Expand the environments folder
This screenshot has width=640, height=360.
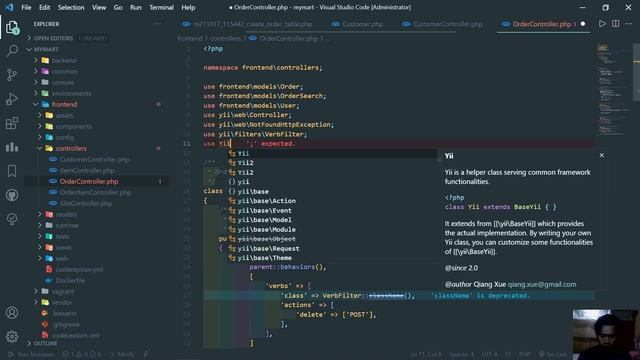71,93
